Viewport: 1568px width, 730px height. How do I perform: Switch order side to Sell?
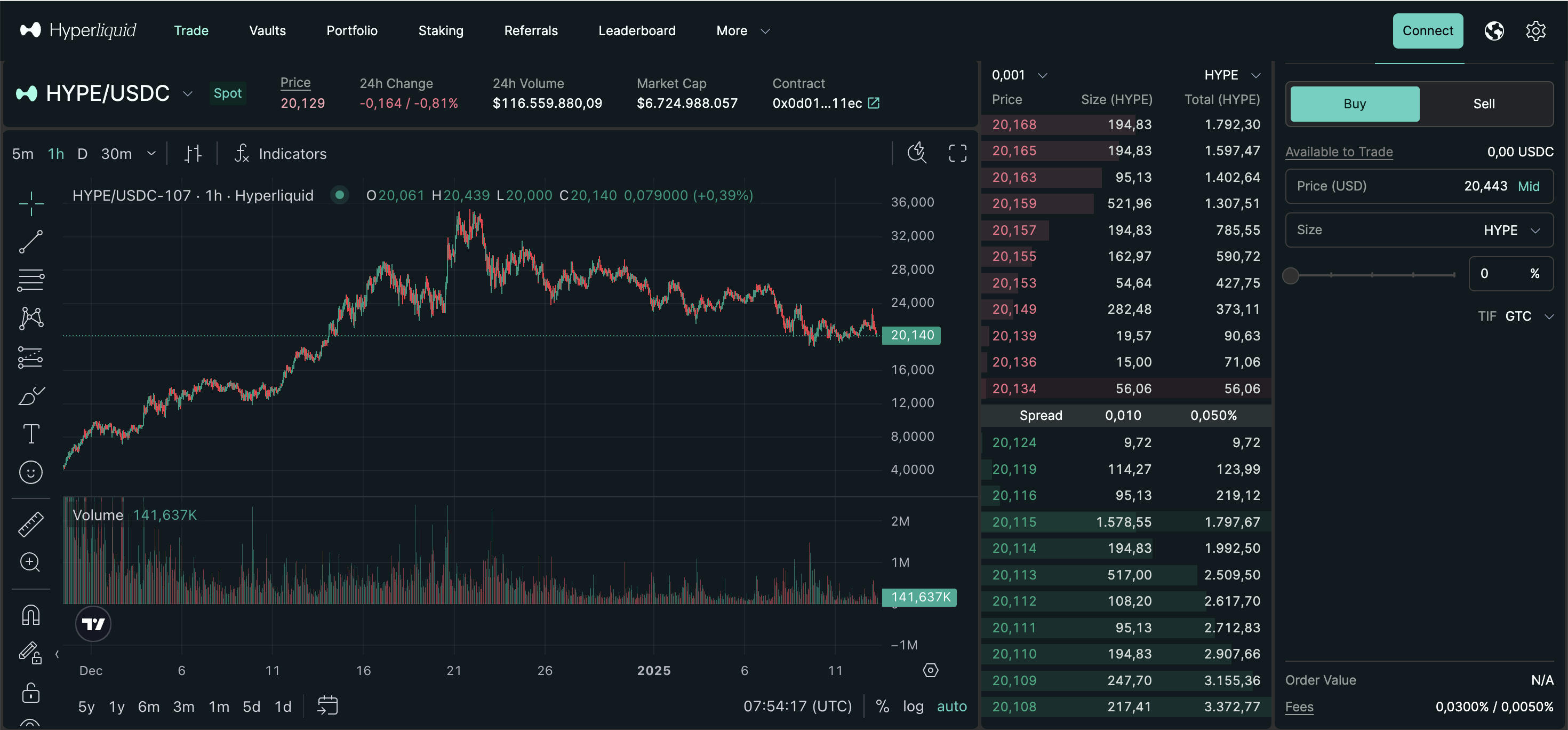[1483, 104]
